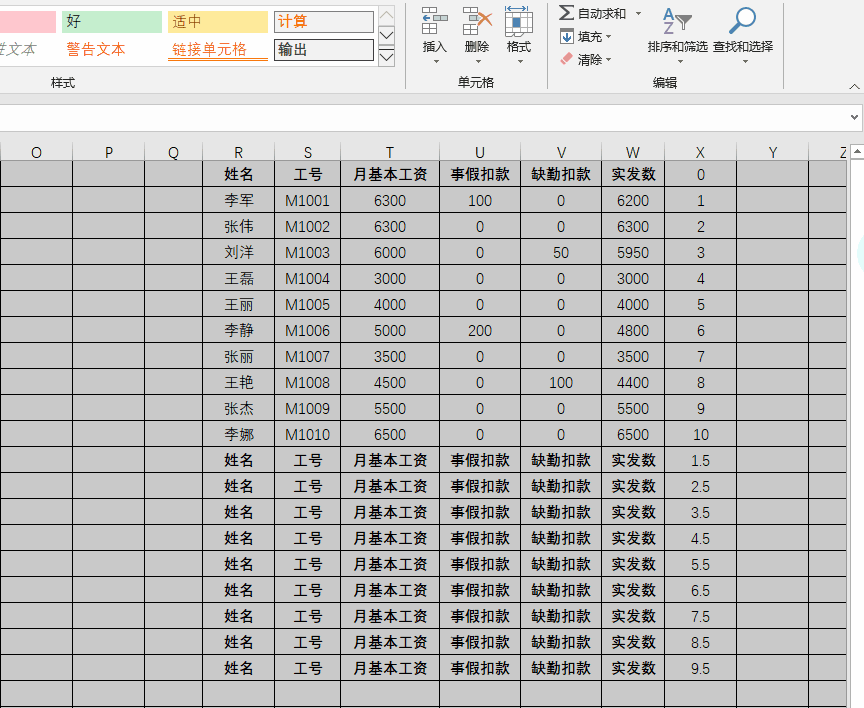
Task: Select cell containing M1003
Action: (307, 252)
